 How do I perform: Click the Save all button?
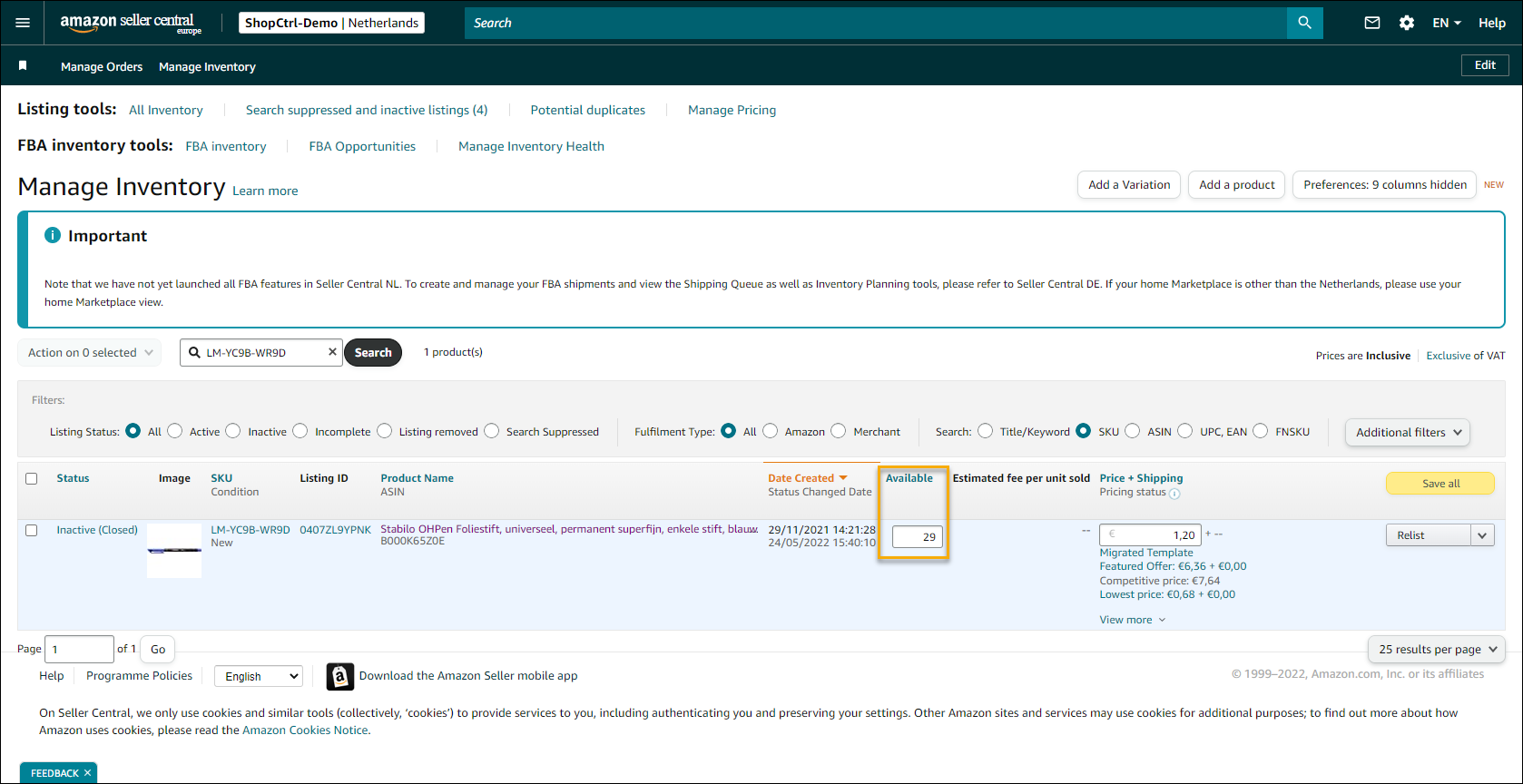[x=1440, y=484]
